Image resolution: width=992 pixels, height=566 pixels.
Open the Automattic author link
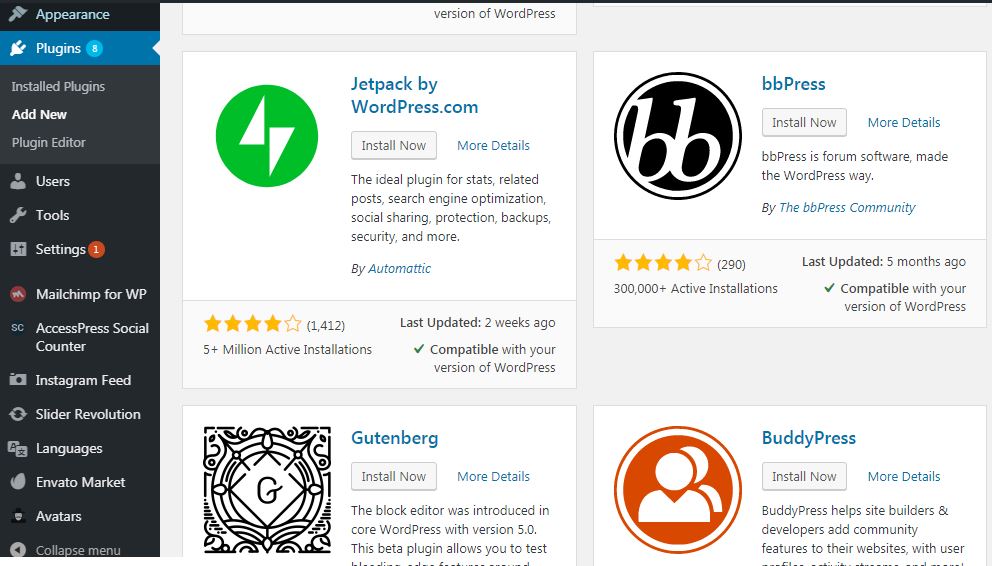point(399,269)
